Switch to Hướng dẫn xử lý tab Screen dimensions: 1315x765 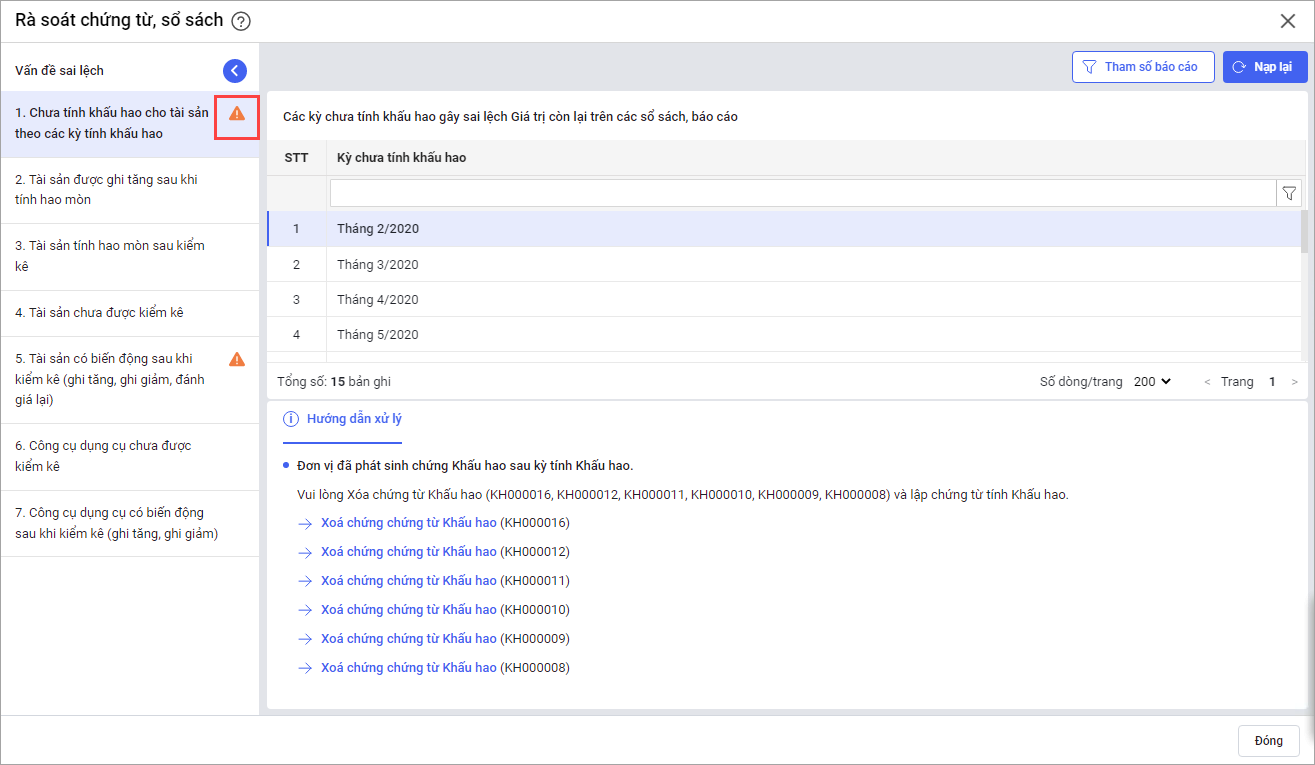354,419
